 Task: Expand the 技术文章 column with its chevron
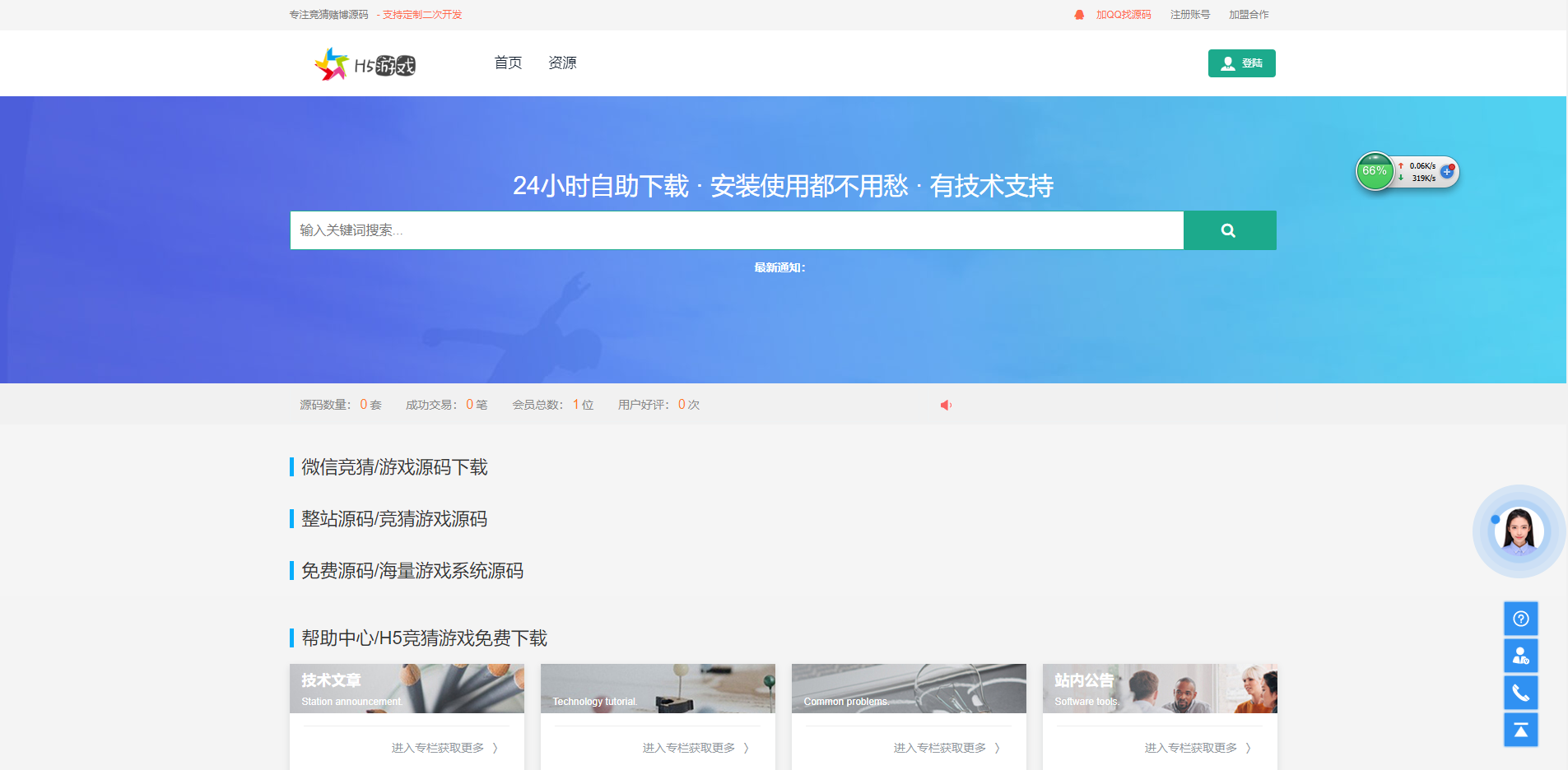(496, 748)
